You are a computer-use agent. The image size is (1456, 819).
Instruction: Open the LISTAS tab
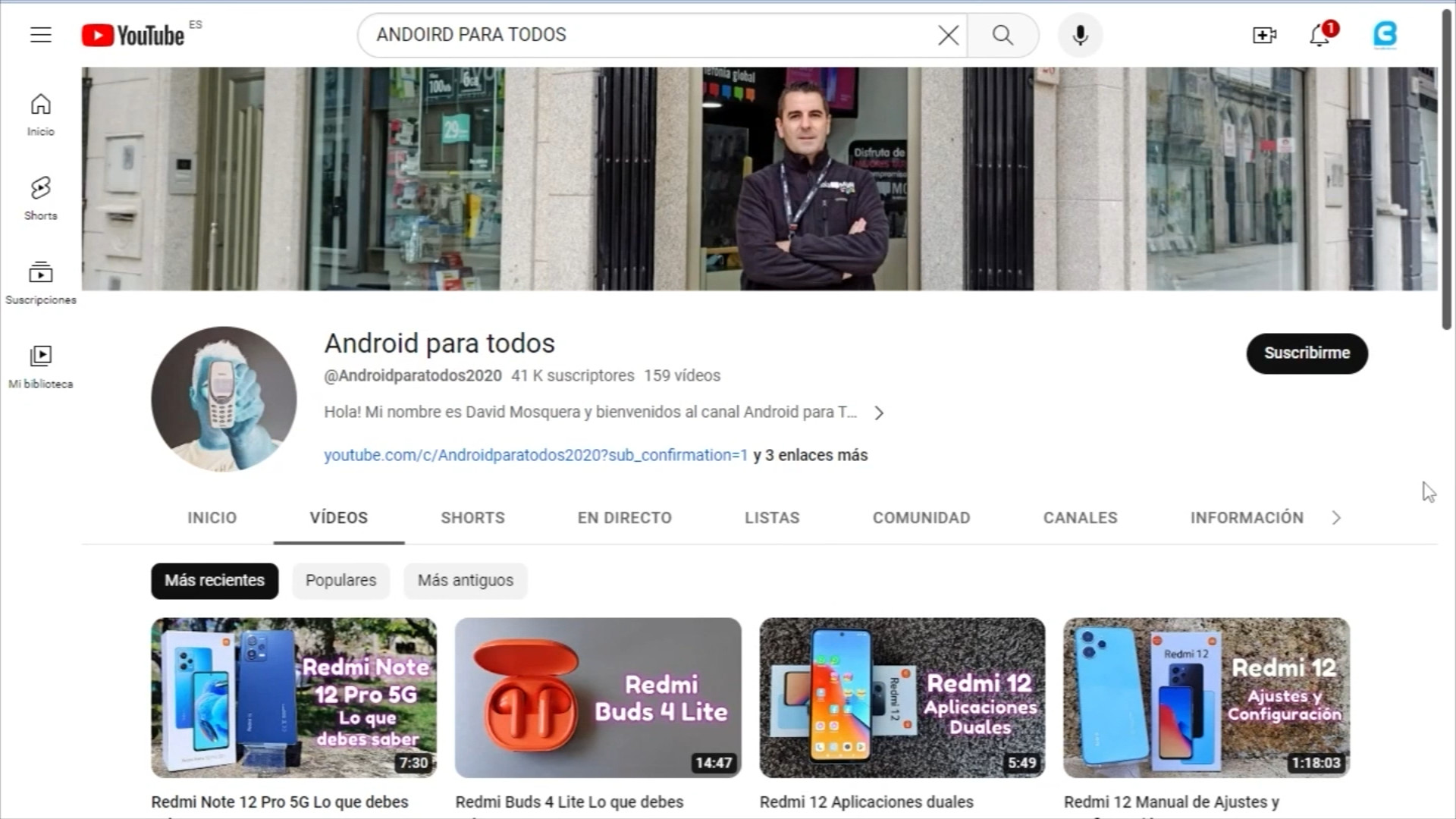coord(772,517)
